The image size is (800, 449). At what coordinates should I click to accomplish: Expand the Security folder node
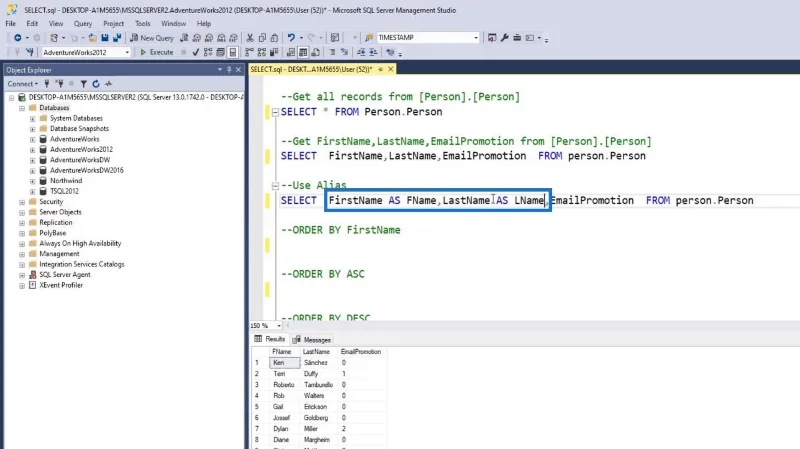point(22,202)
